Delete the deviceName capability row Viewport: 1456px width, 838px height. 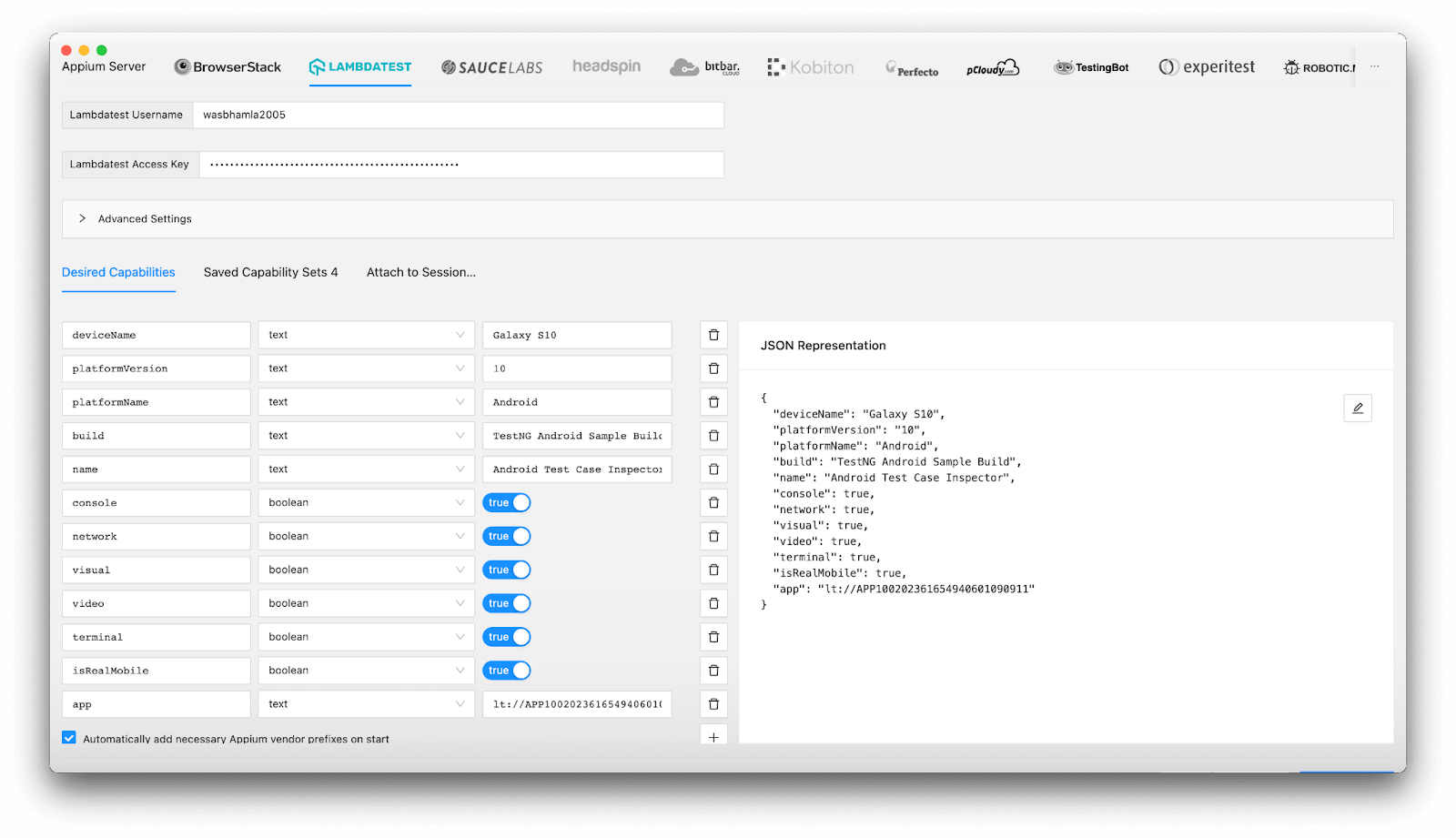coord(713,335)
